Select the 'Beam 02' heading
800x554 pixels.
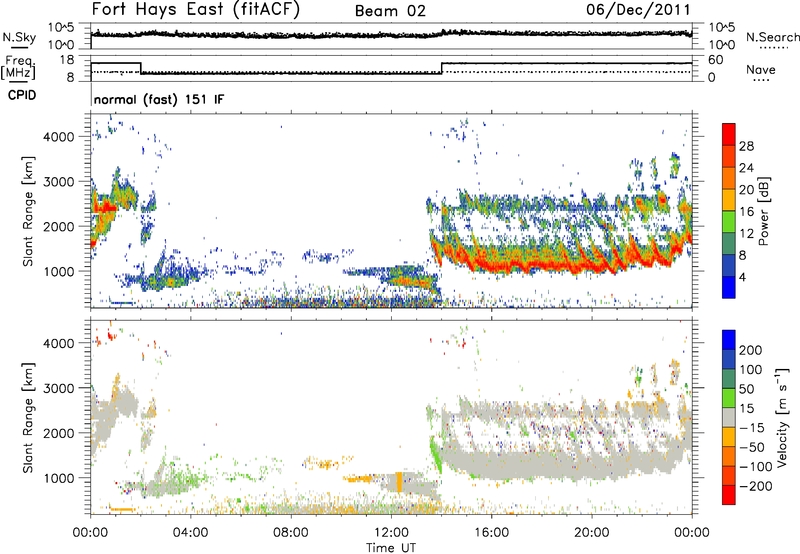pos(390,11)
